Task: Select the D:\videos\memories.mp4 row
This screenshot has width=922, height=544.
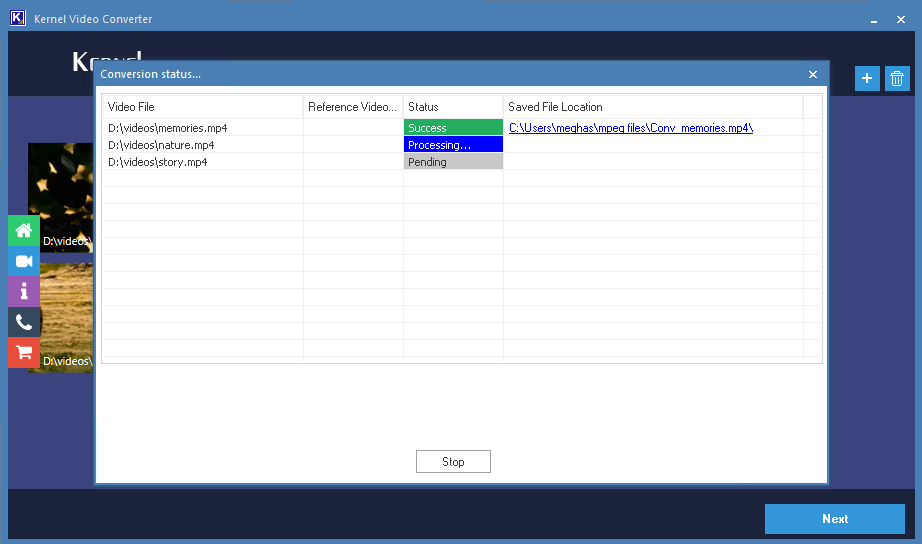Action: click(x=462, y=128)
